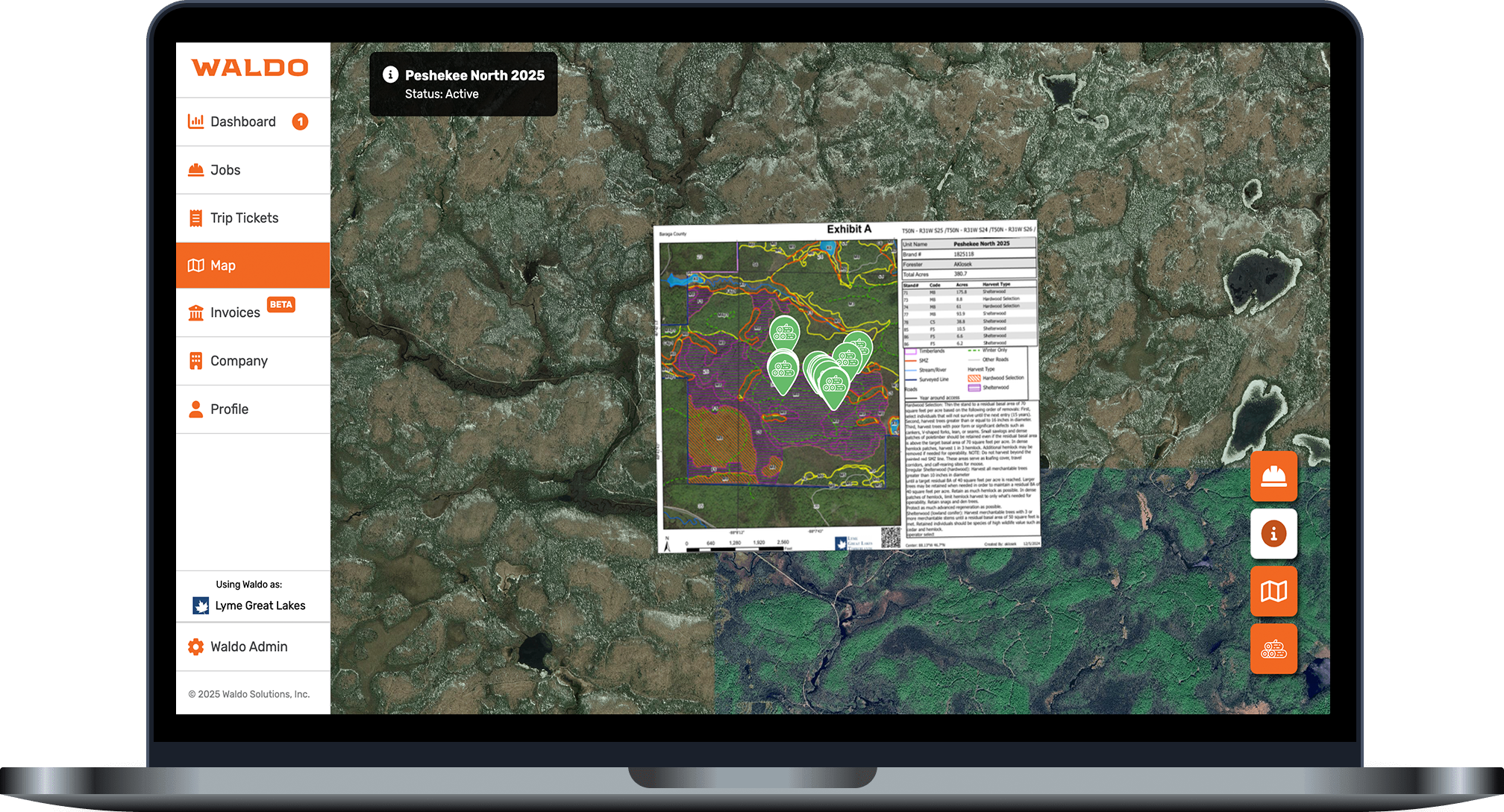Viewport: 1504px width, 812px height.
Task: Click the Waldo Admin gear icon
Action: click(x=195, y=646)
